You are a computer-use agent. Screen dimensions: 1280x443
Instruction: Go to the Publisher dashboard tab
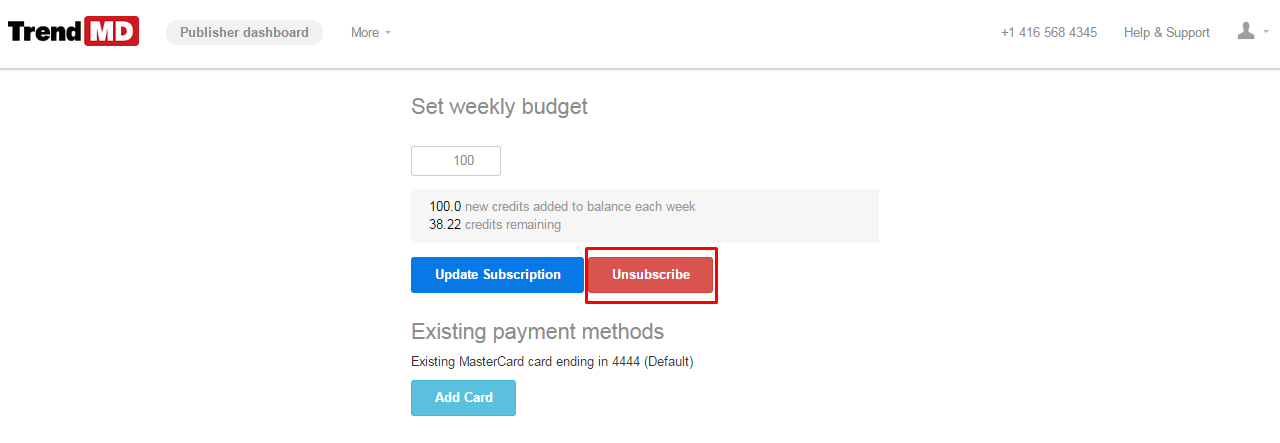244,32
